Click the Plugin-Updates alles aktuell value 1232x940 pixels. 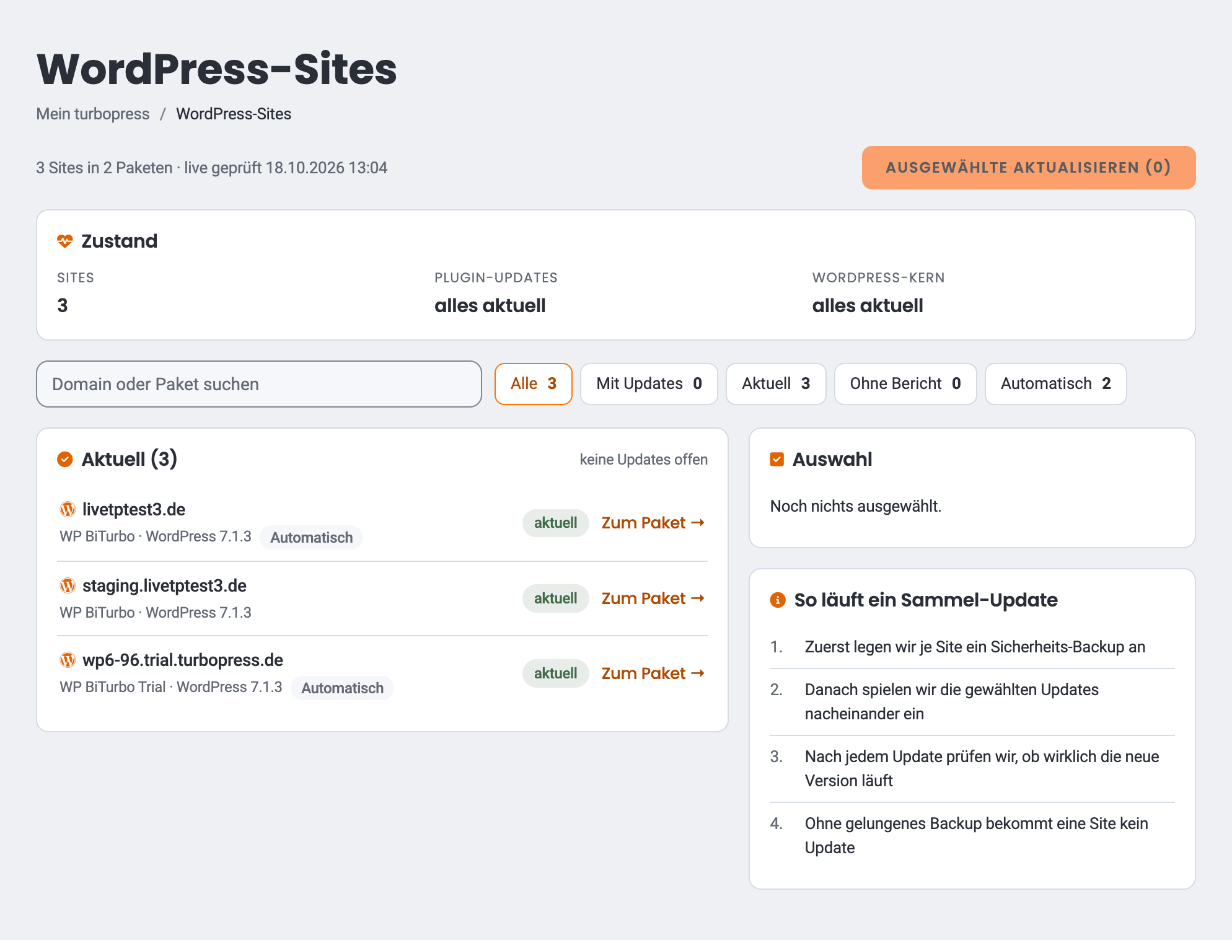point(490,306)
